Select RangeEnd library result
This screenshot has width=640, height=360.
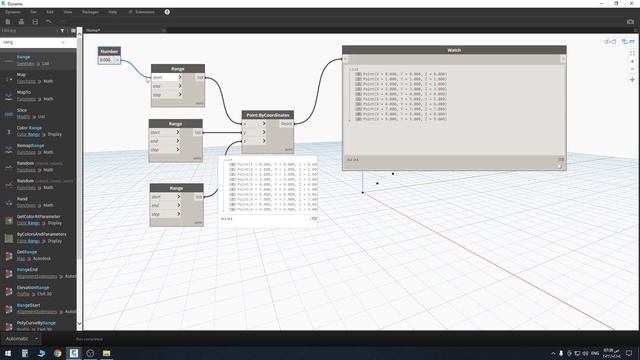click(x=38, y=273)
